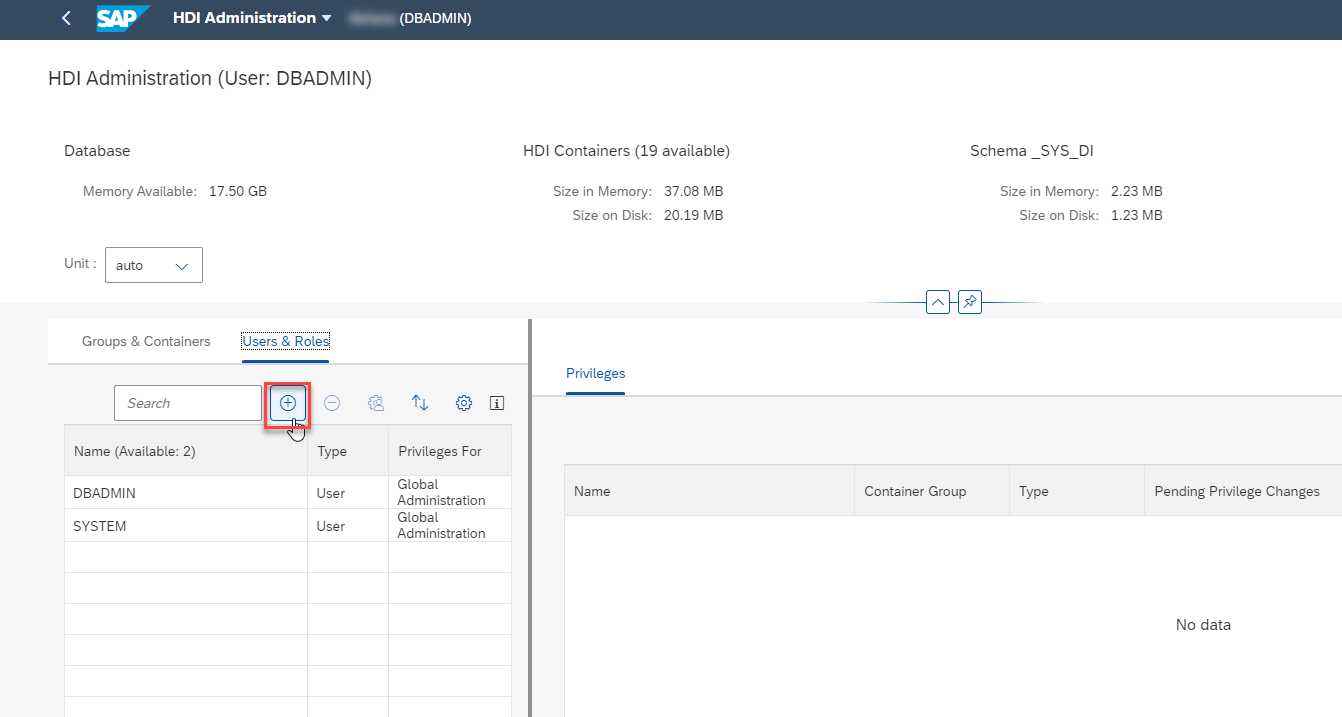Pin the header with the pin button
The height and width of the screenshot is (717, 1342).
pos(969,302)
